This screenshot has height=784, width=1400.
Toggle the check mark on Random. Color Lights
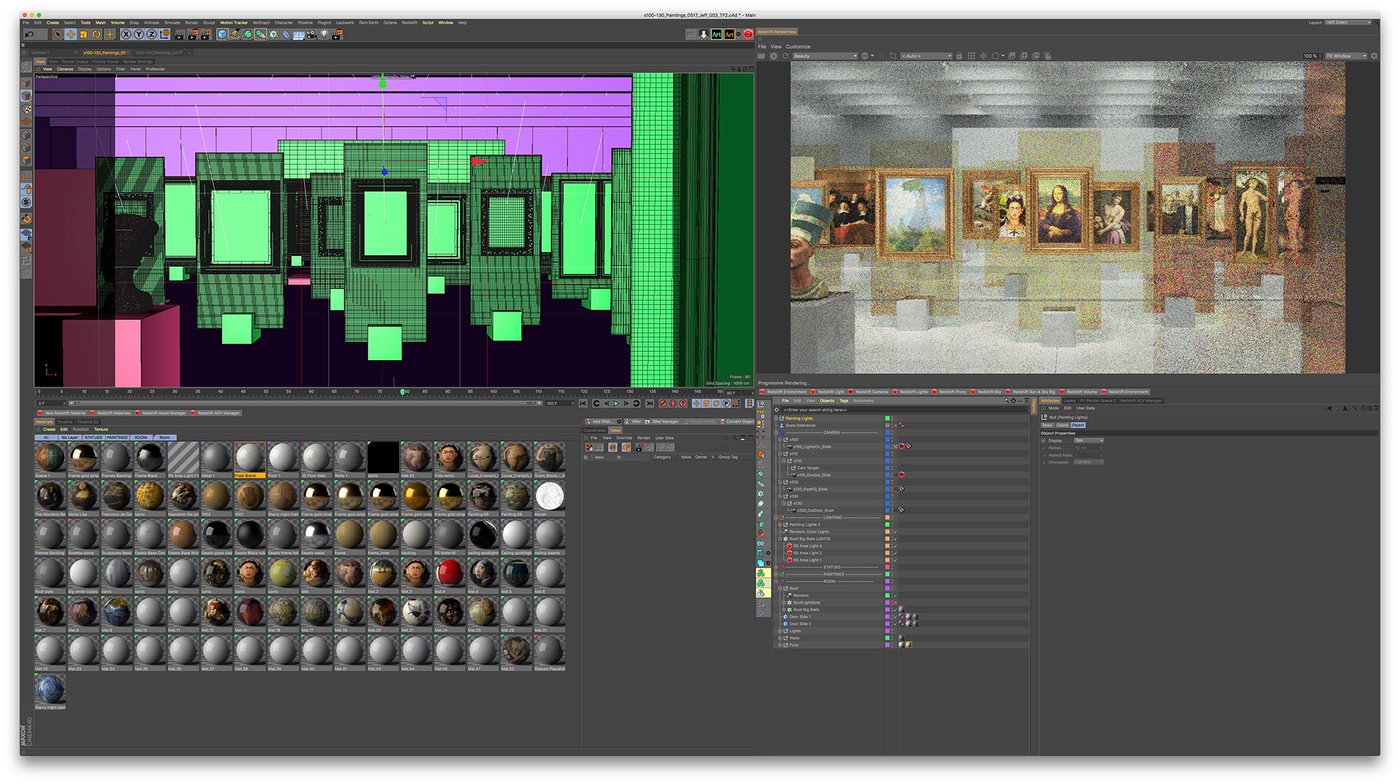tap(895, 532)
